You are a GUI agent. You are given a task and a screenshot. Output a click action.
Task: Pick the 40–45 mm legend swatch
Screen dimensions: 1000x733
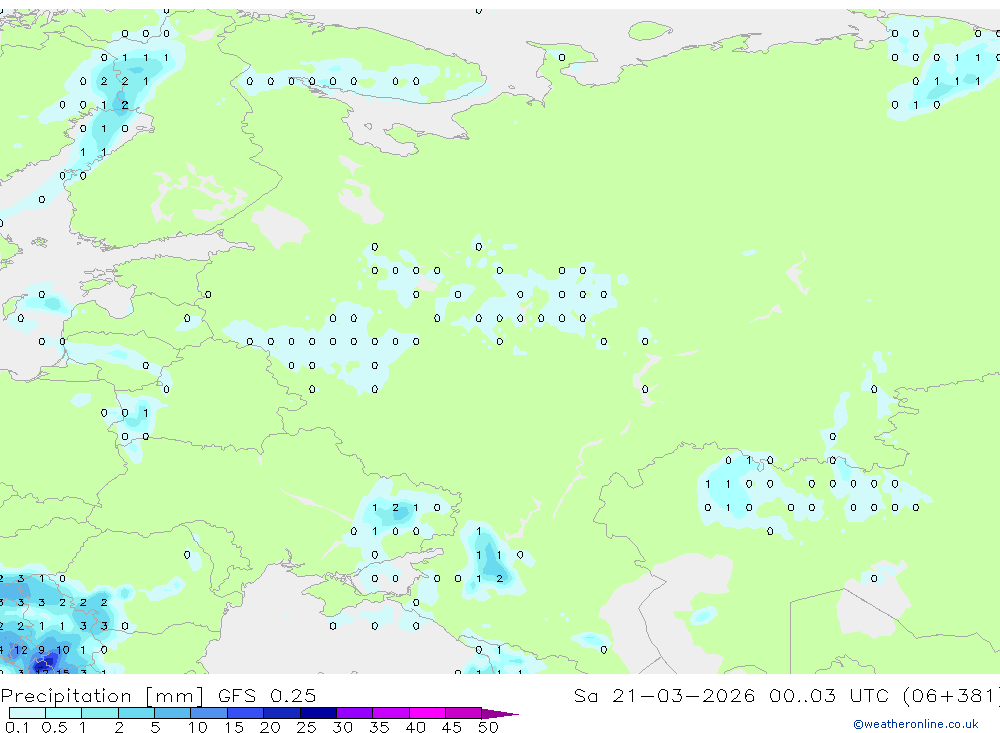[427, 713]
